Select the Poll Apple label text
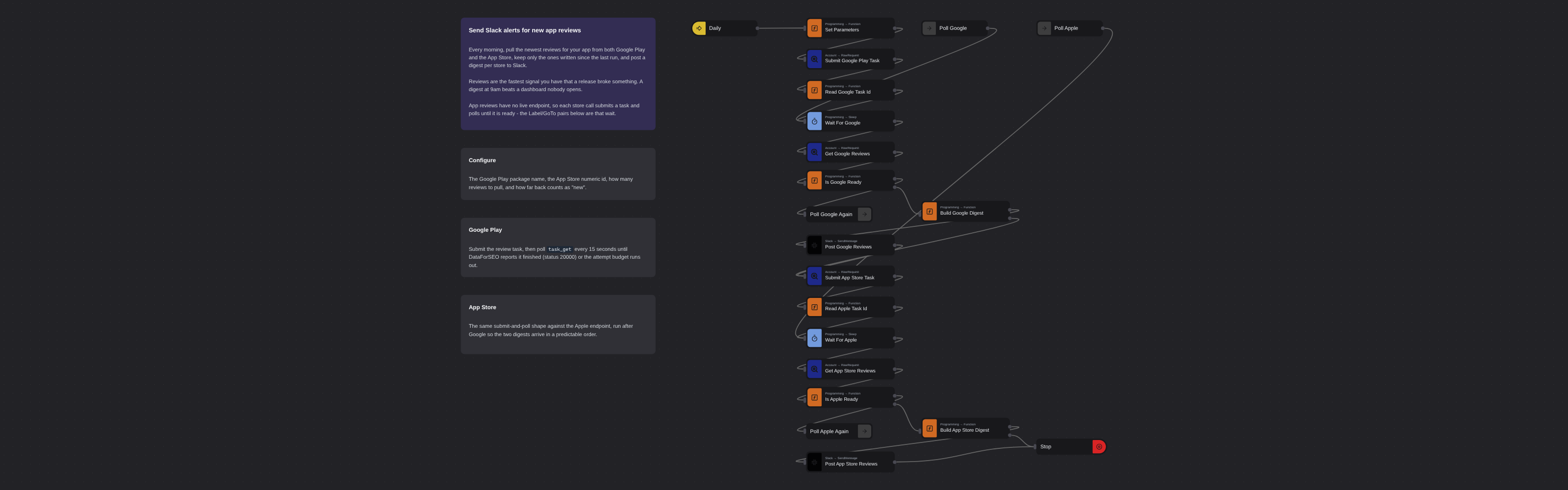Viewport: 1568px width, 490px height. [1066, 28]
